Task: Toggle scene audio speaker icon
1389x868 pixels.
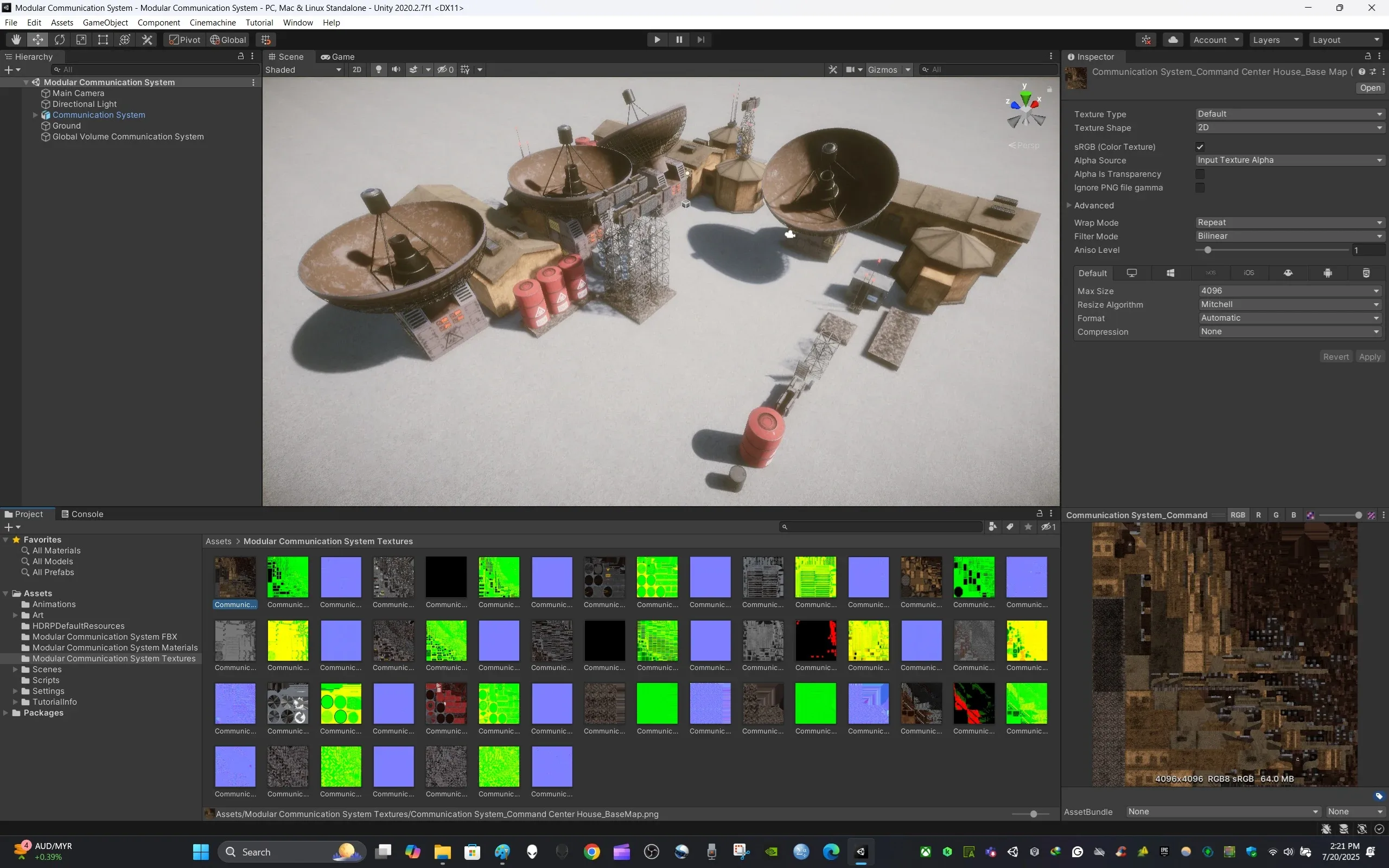Action: [x=396, y=69]
